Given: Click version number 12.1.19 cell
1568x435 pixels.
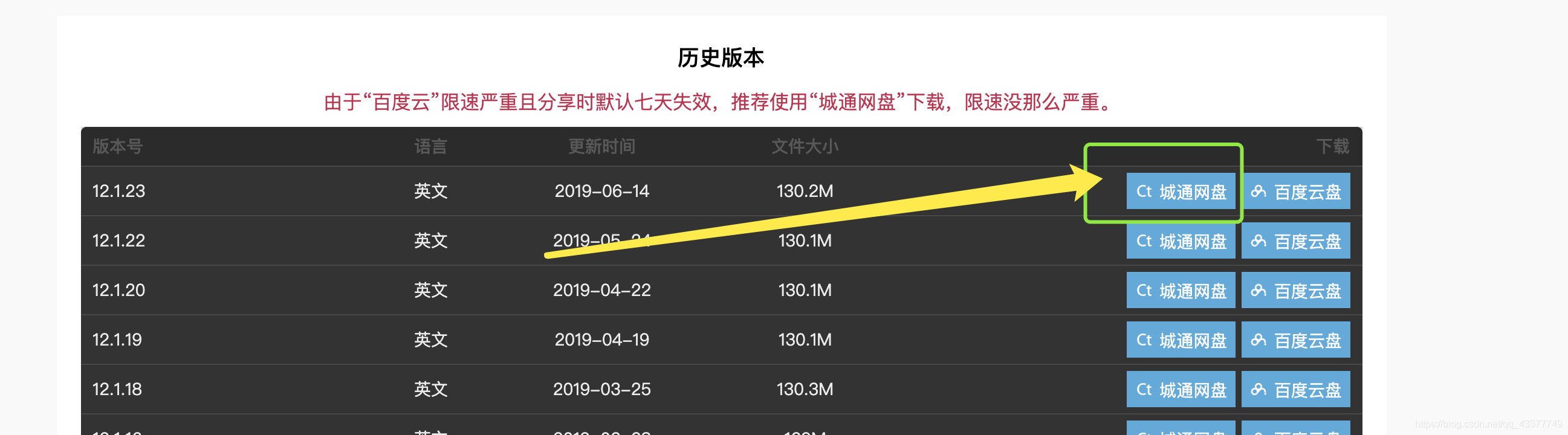Looking at the screenshot, I should point(117,340).
